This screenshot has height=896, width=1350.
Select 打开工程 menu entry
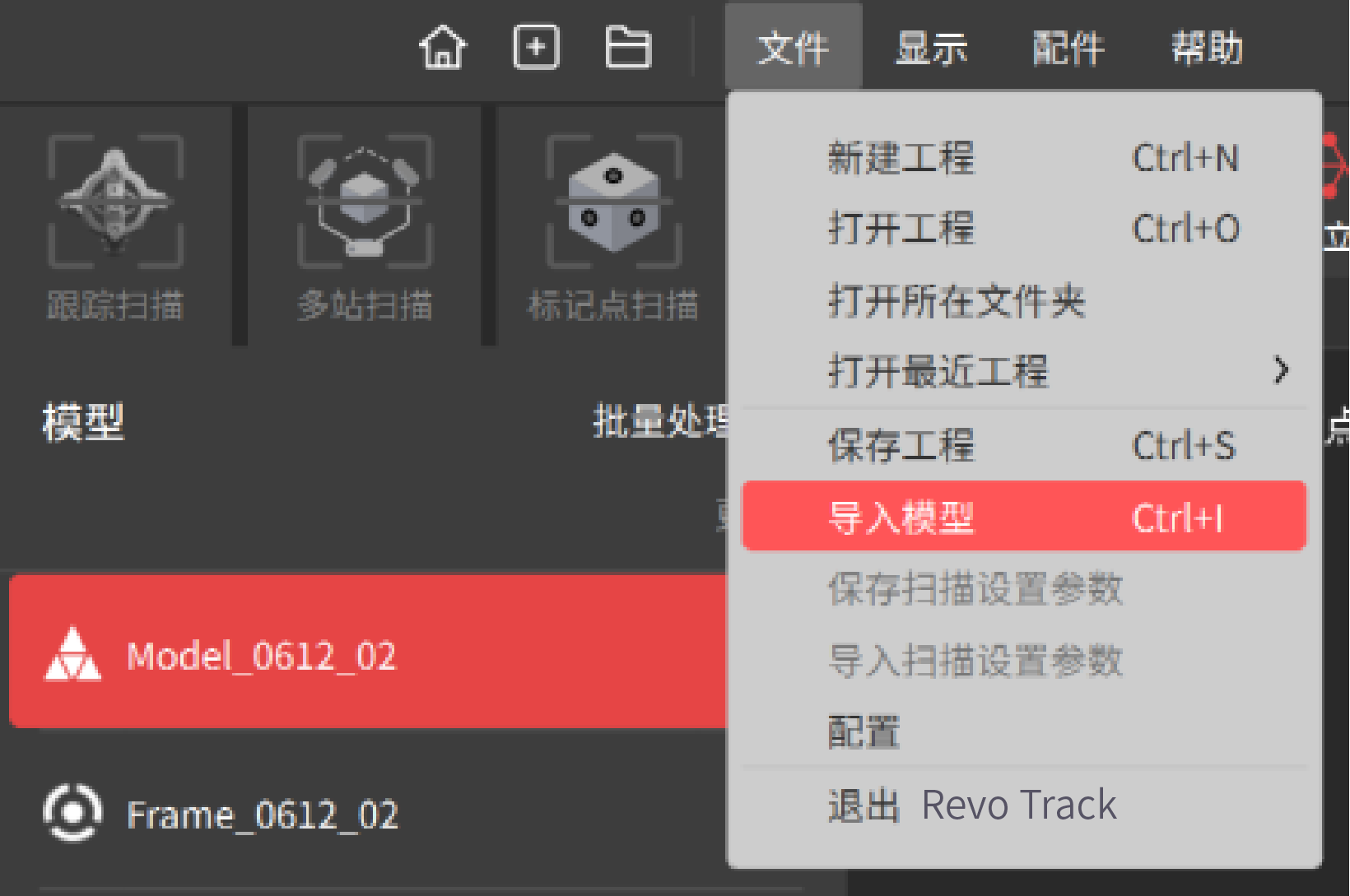[x=1025, y=228]
